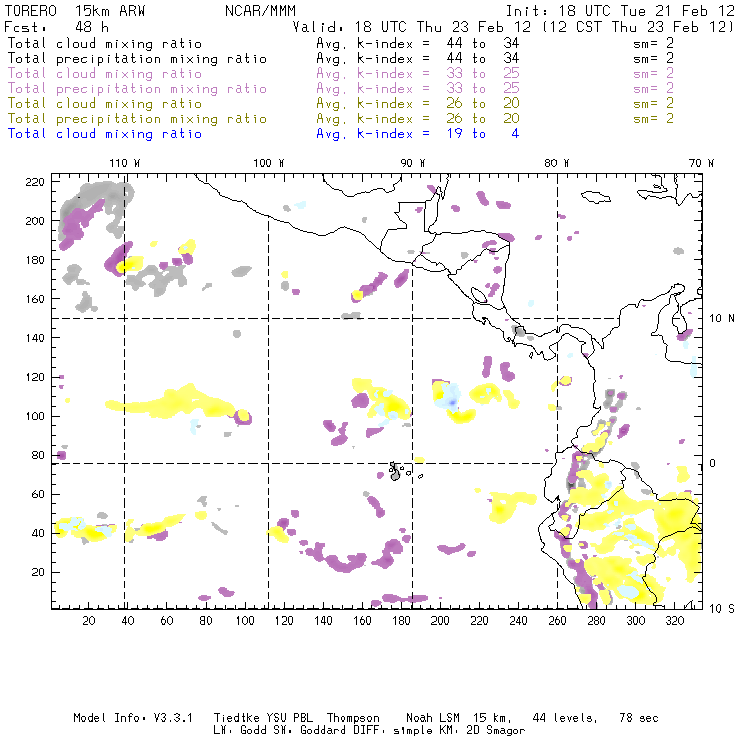The image size is (740, 740).
Task: Click the 'NCAR/MMM' header label
Action: (261, 11)
